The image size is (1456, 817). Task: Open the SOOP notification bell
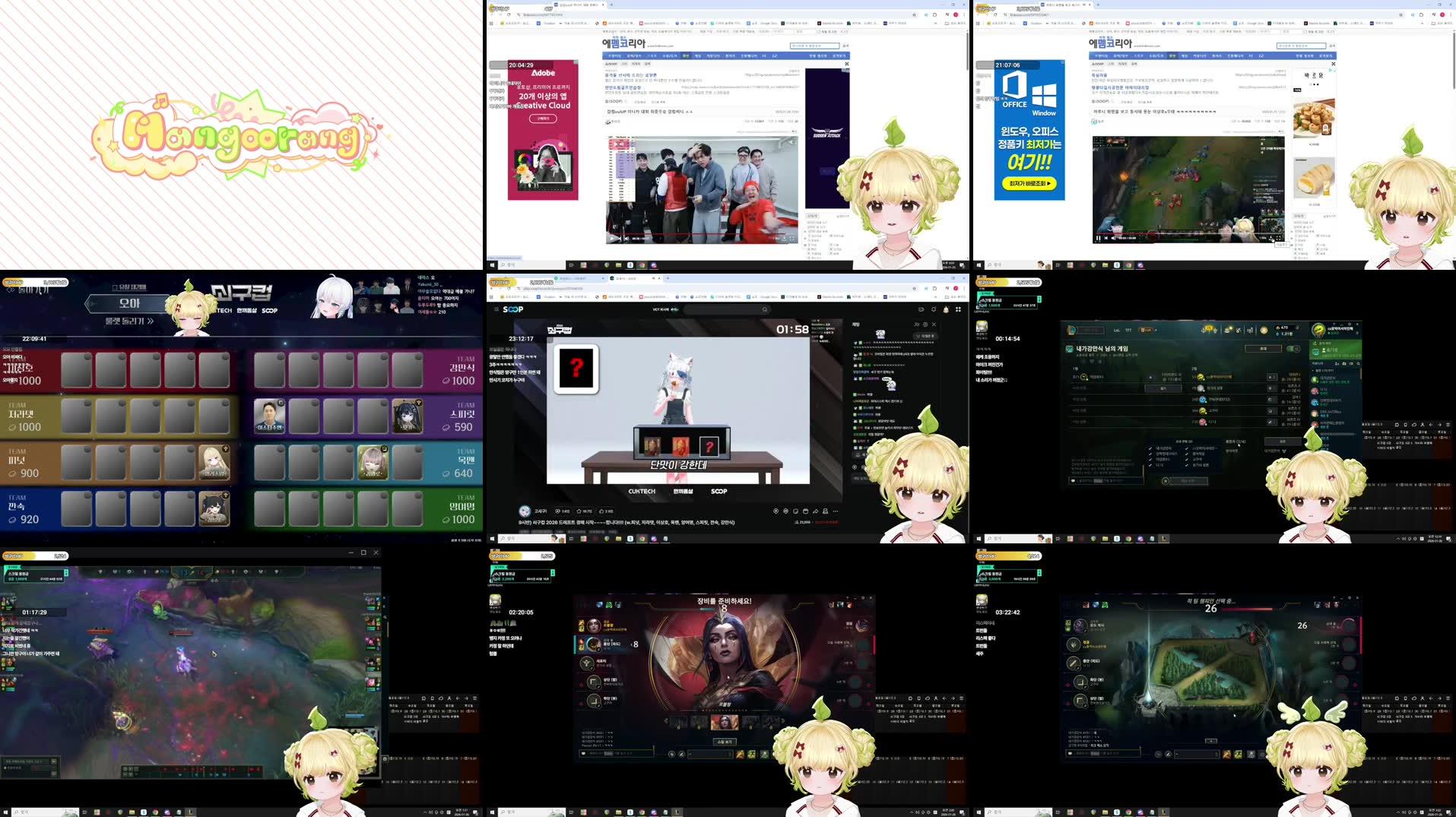click(x=934, y=309)
